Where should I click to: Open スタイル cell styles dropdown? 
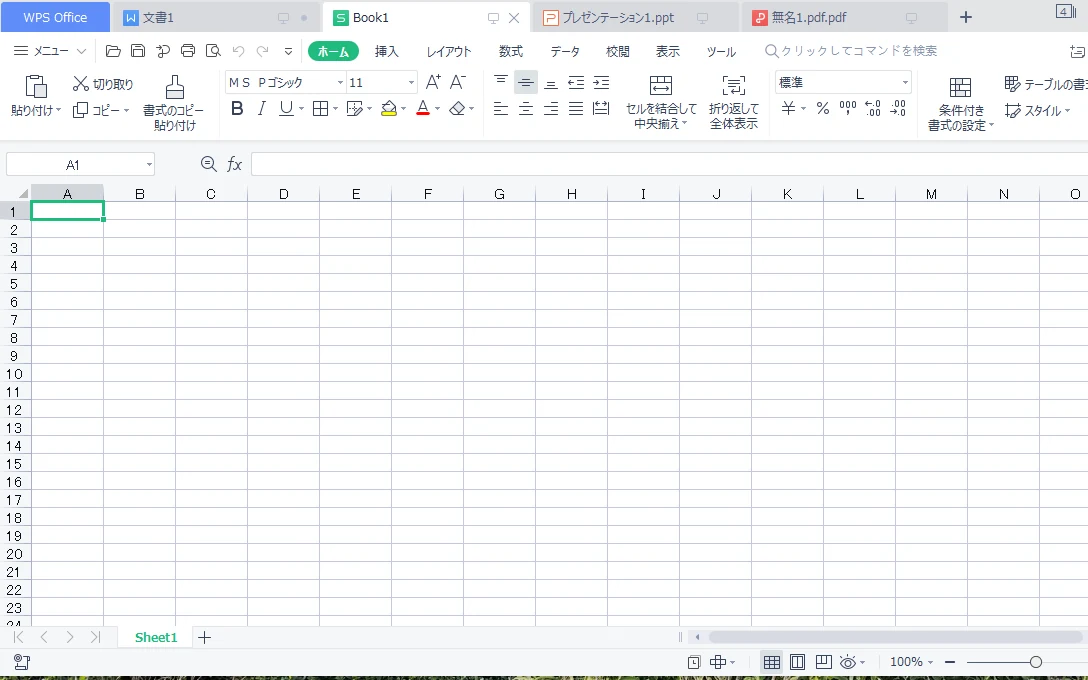tap(1037, 110)
